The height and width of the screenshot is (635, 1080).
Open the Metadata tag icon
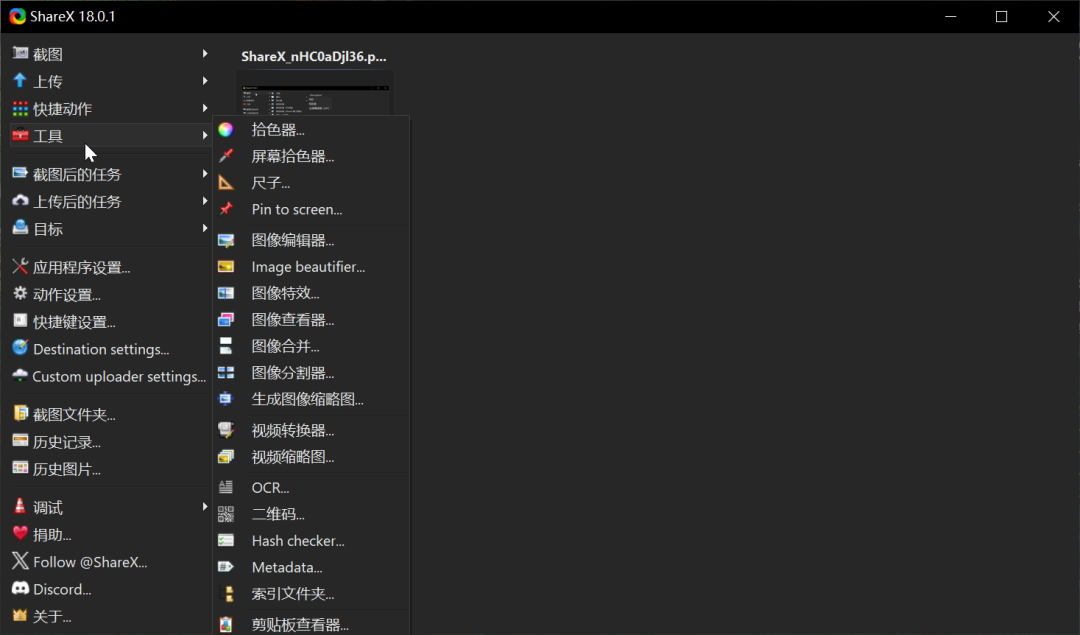coord(226,567)
